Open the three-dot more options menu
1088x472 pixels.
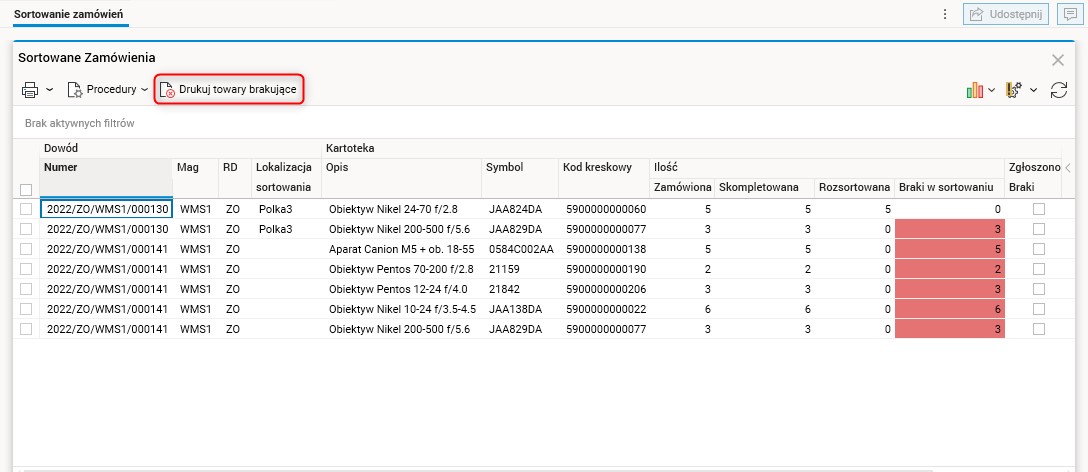coord(944,14)
